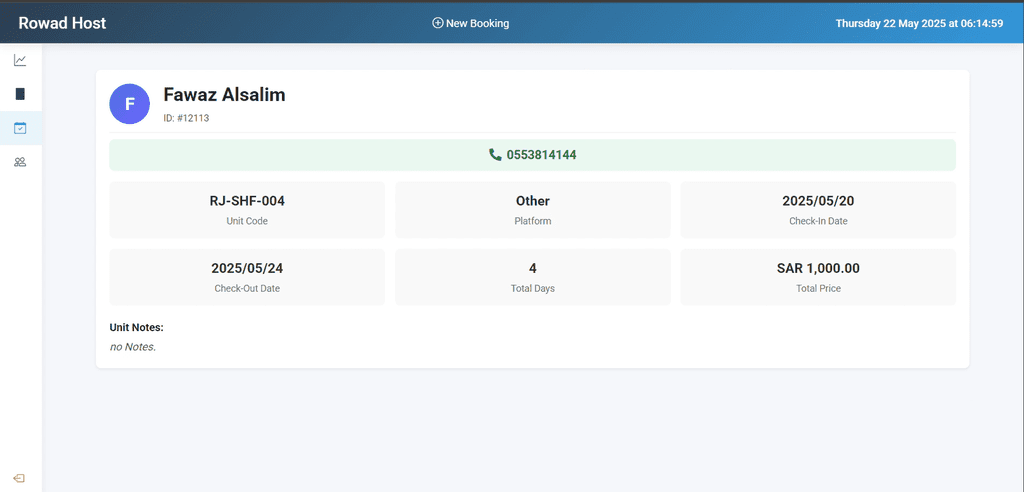Viewport: 1024px width, 492px height.
Task: Click the total price SAR 1,000.00
Action: pos(818,269)
